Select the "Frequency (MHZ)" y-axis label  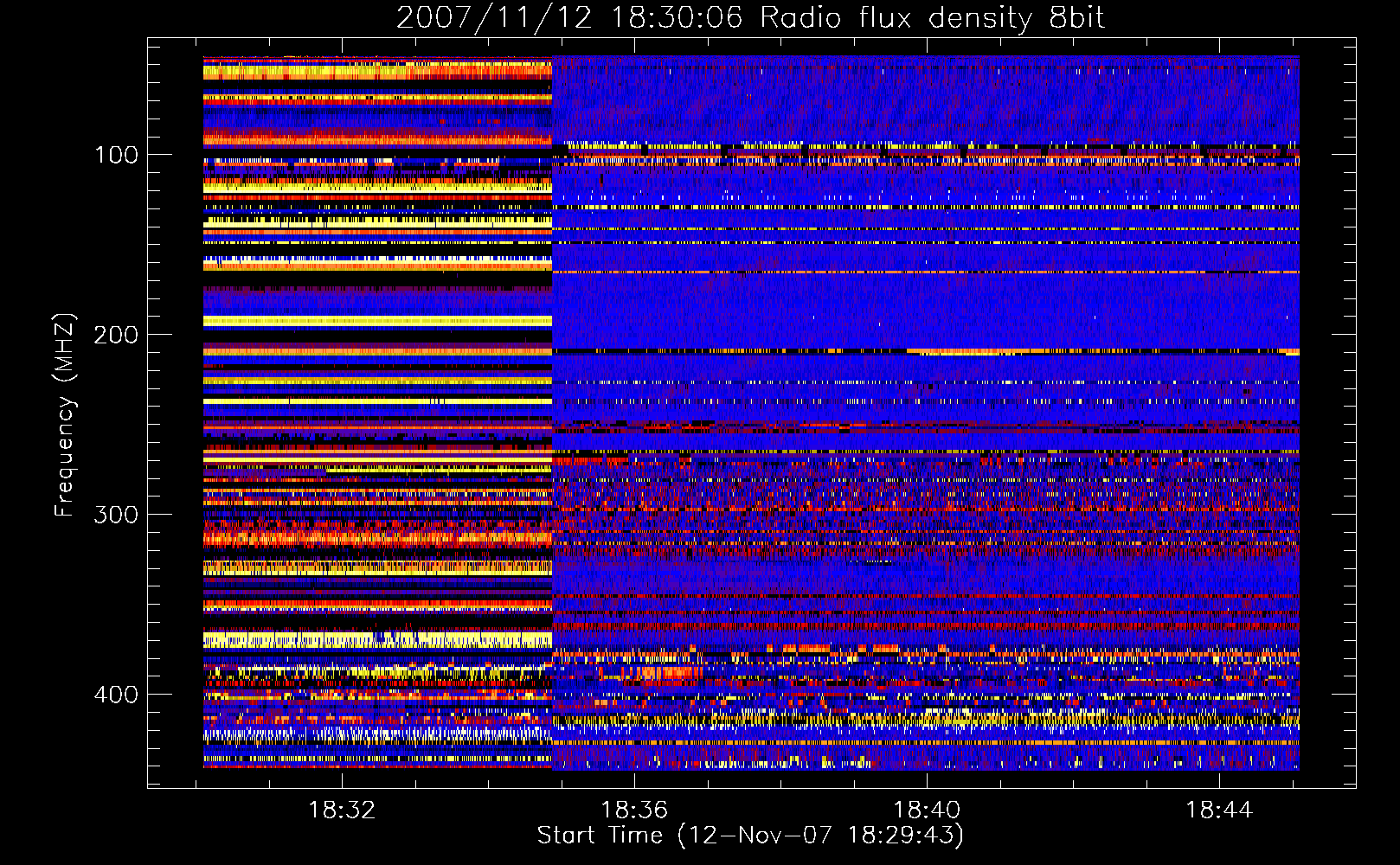click(x=65, y=414)
